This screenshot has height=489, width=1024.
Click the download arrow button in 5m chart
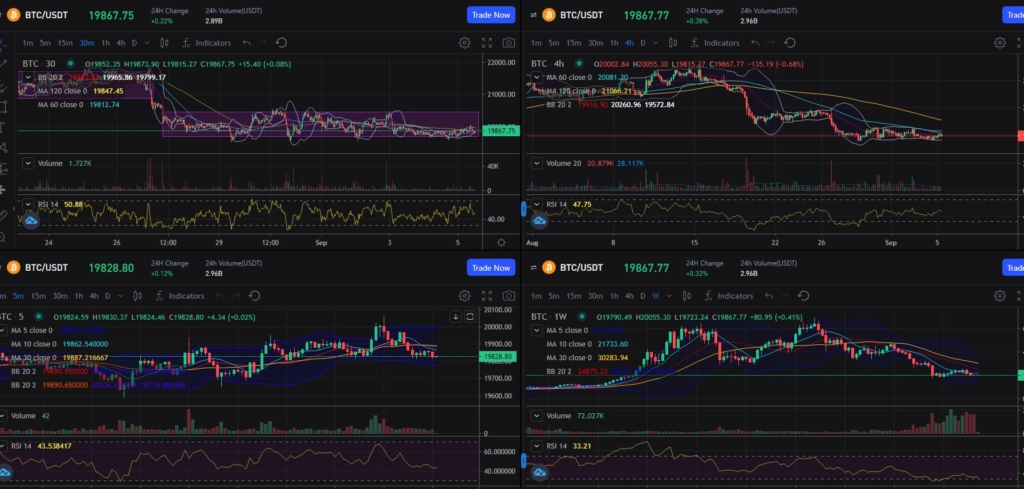click(456, 317)
